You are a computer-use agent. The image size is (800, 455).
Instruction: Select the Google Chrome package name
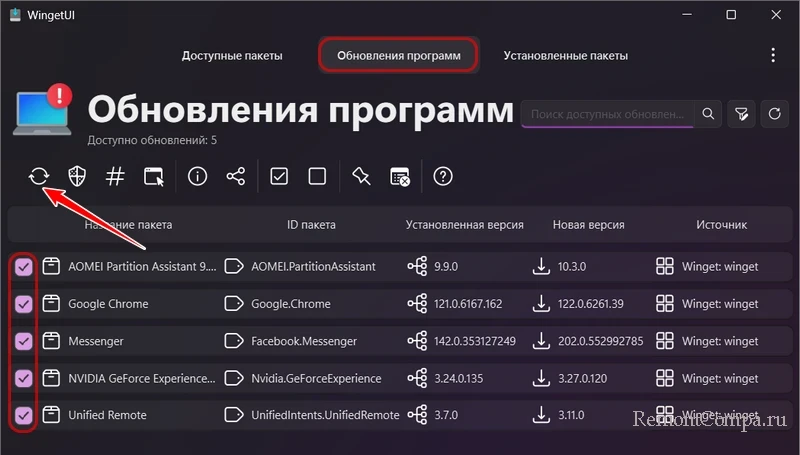point(108,304)
